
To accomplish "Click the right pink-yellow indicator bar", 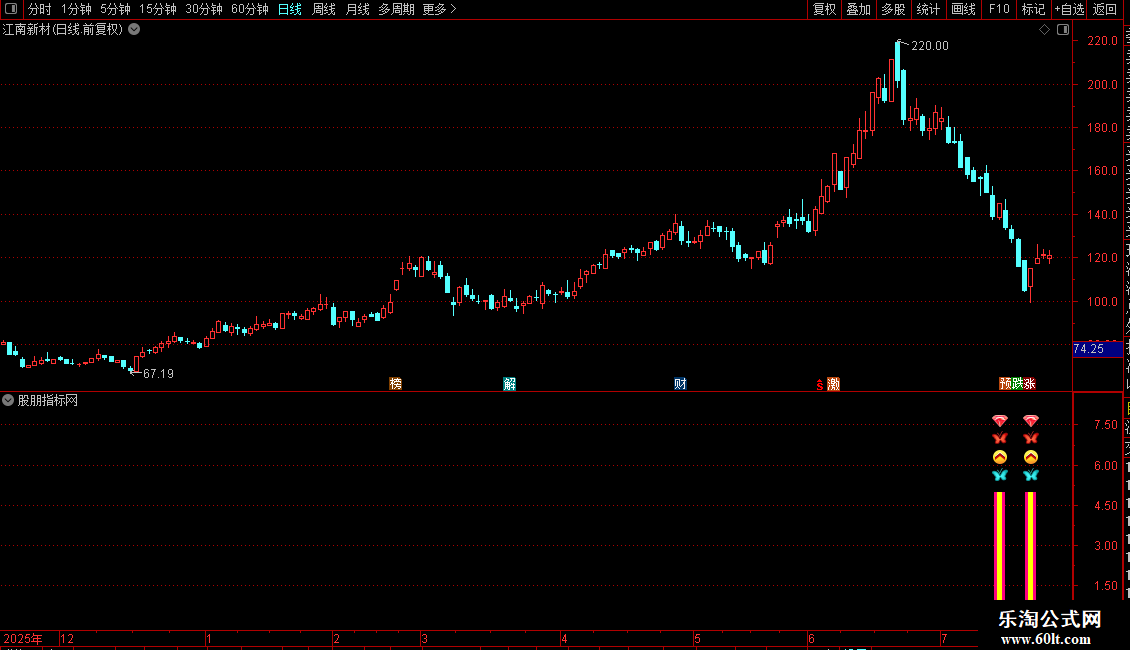I will click(x=1031, y=546).
